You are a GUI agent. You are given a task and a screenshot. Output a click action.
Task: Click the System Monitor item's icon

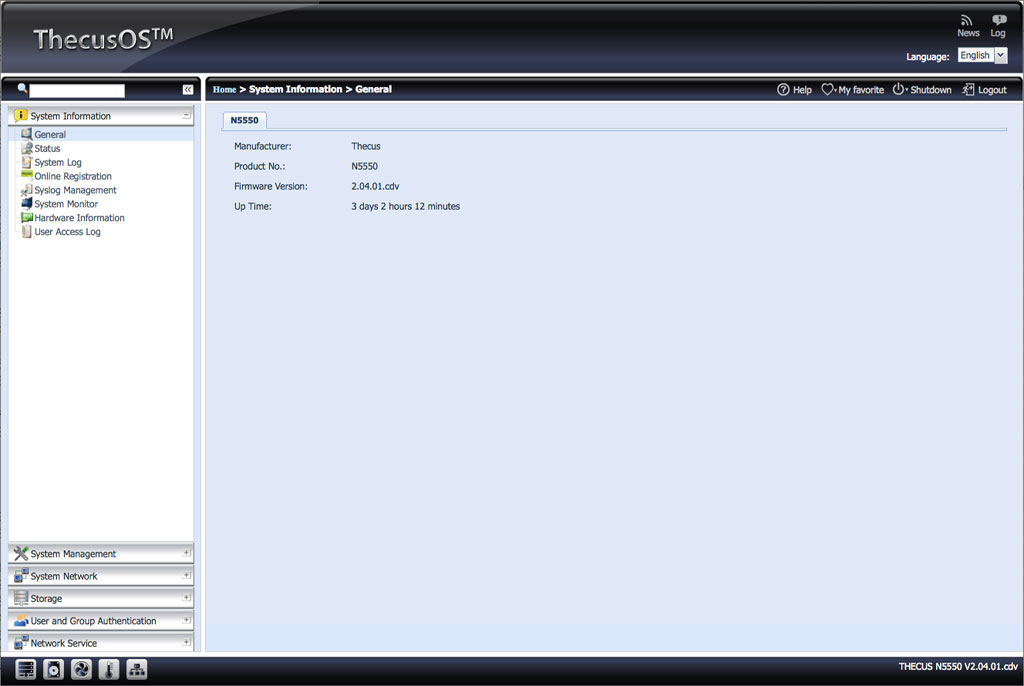(x=26, y=203)
